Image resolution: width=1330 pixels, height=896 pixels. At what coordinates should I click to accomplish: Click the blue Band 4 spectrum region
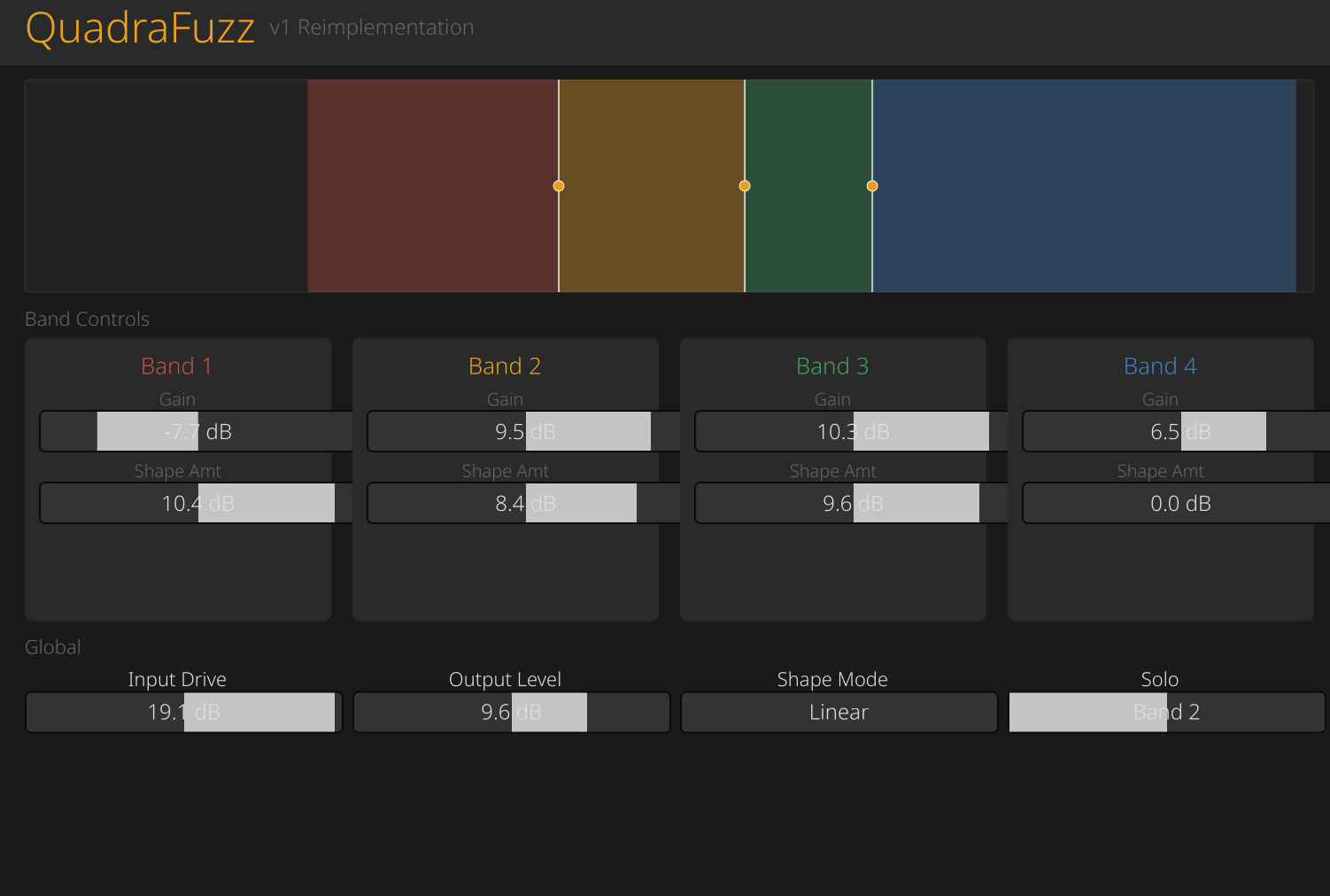(1084, 230)
